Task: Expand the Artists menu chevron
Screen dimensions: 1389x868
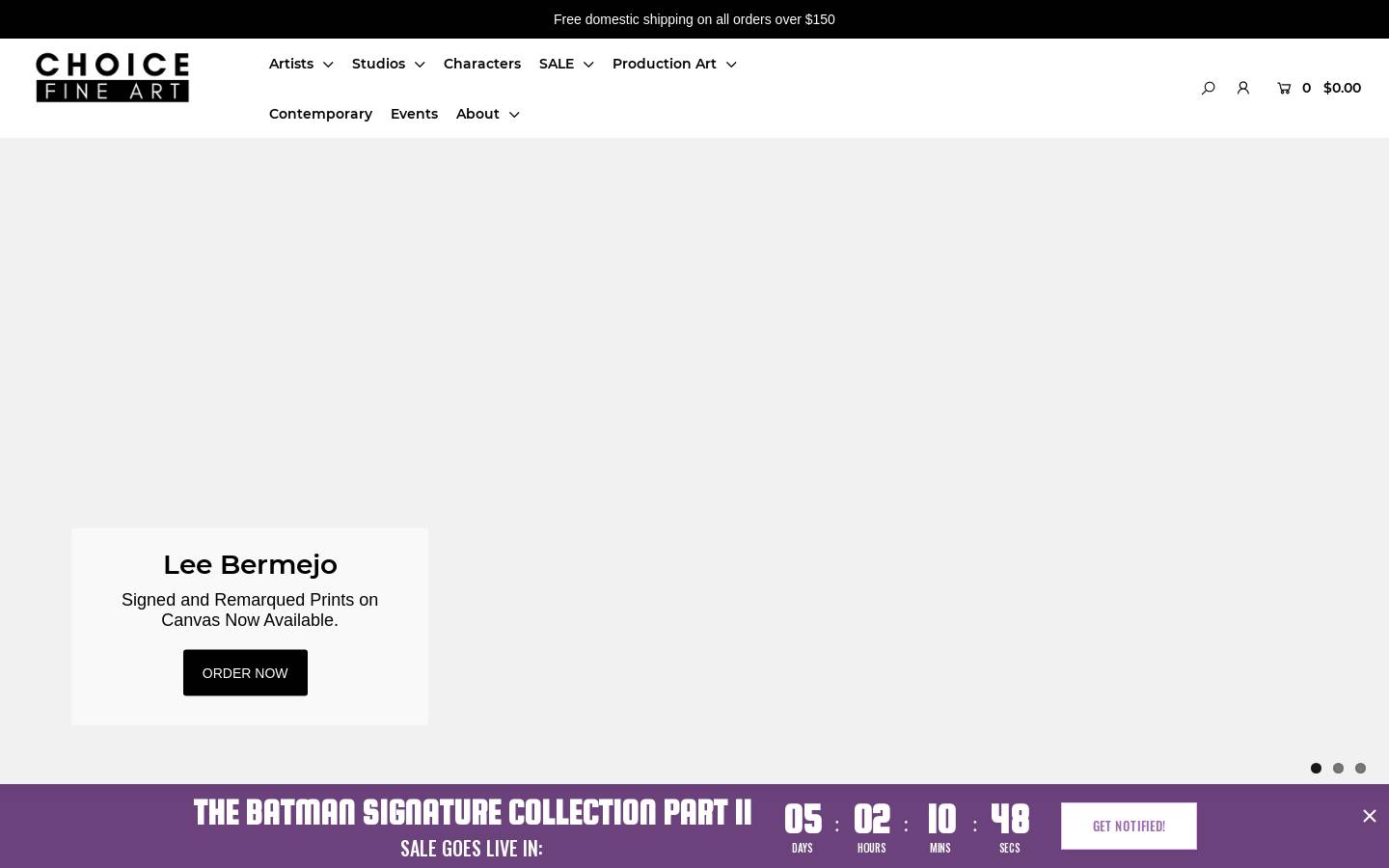Action: click(x=328, y=65)
